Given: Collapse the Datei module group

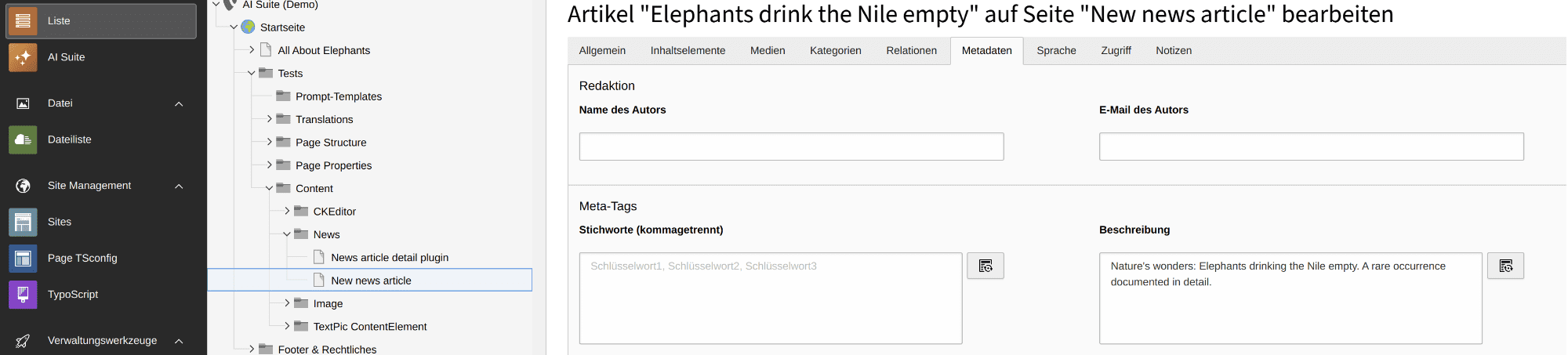Looking at the screenshot, I should (179, 103).
